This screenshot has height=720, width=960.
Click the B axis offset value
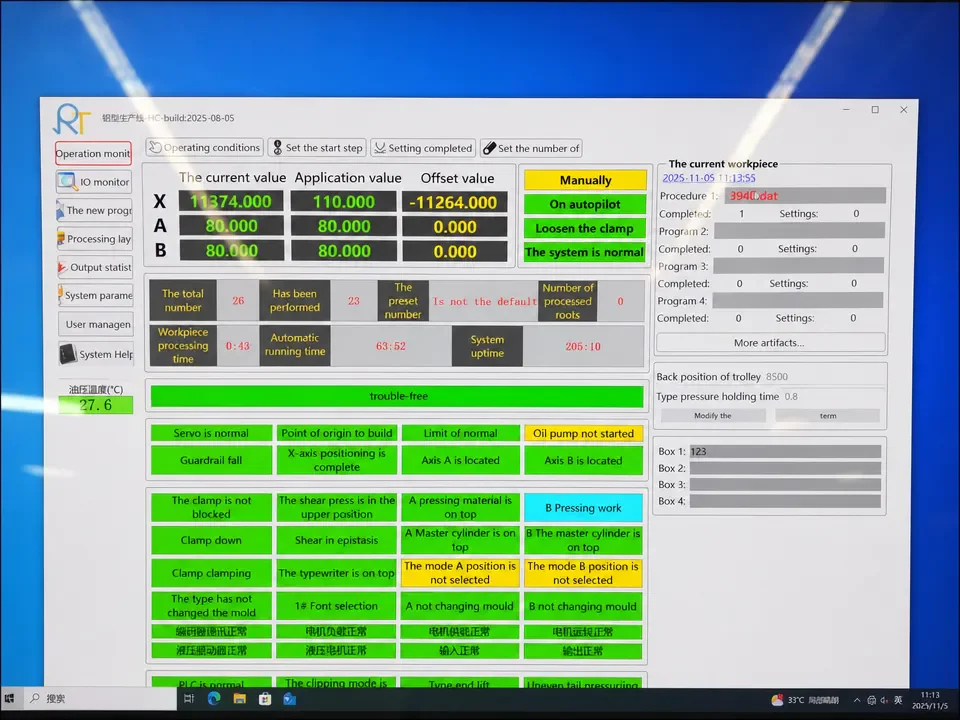(454, 252)
